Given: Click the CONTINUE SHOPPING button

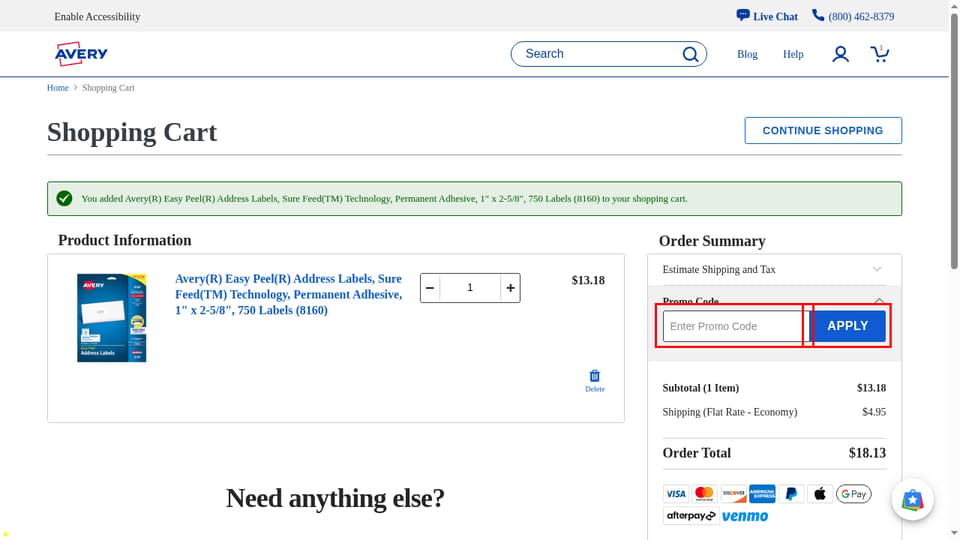Looking at the screenshot, I should (x=823, y=130).
